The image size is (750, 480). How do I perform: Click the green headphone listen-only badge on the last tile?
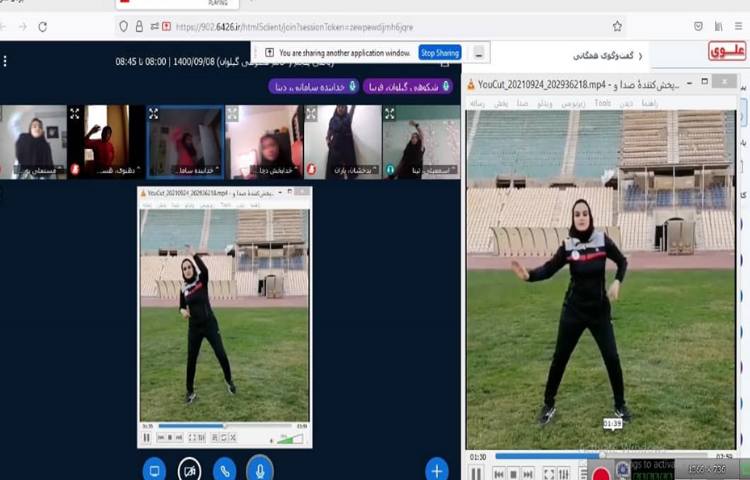point(390,169)
